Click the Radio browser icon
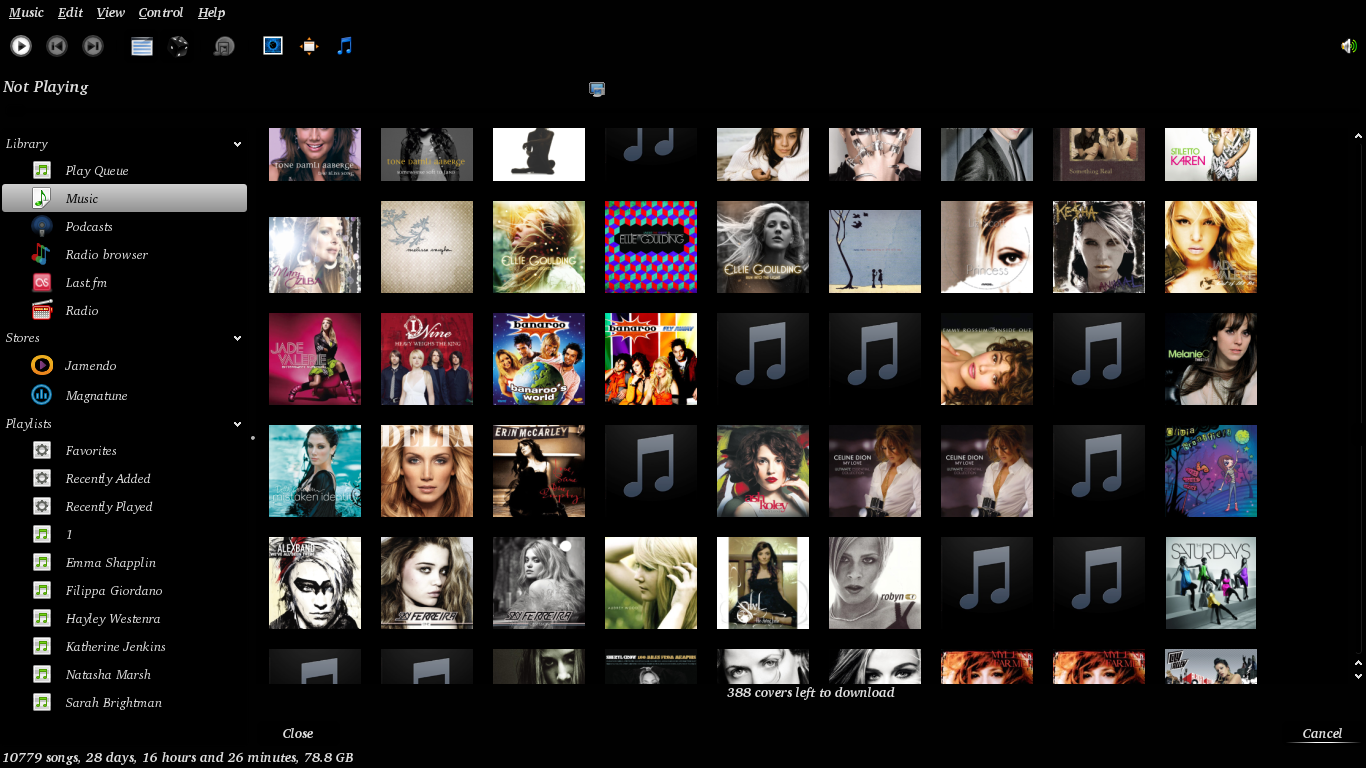 pos(42,255)
